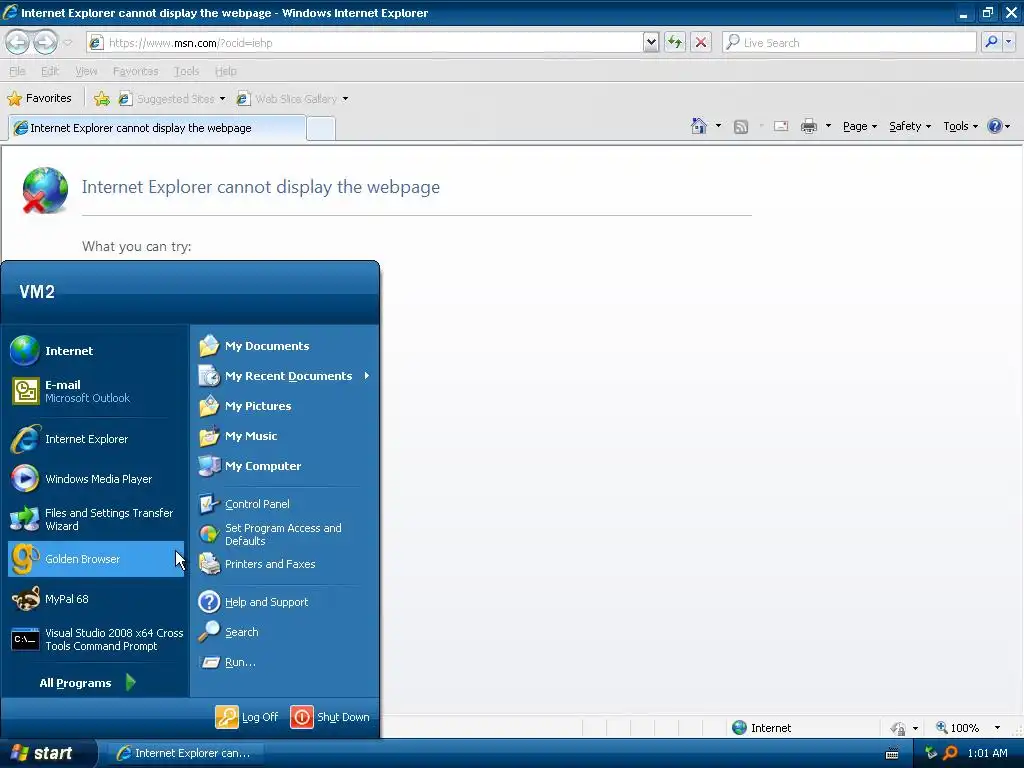The image size is (1024, 768).
Task: Click the URL address bar field
Action: pos(364,42)
